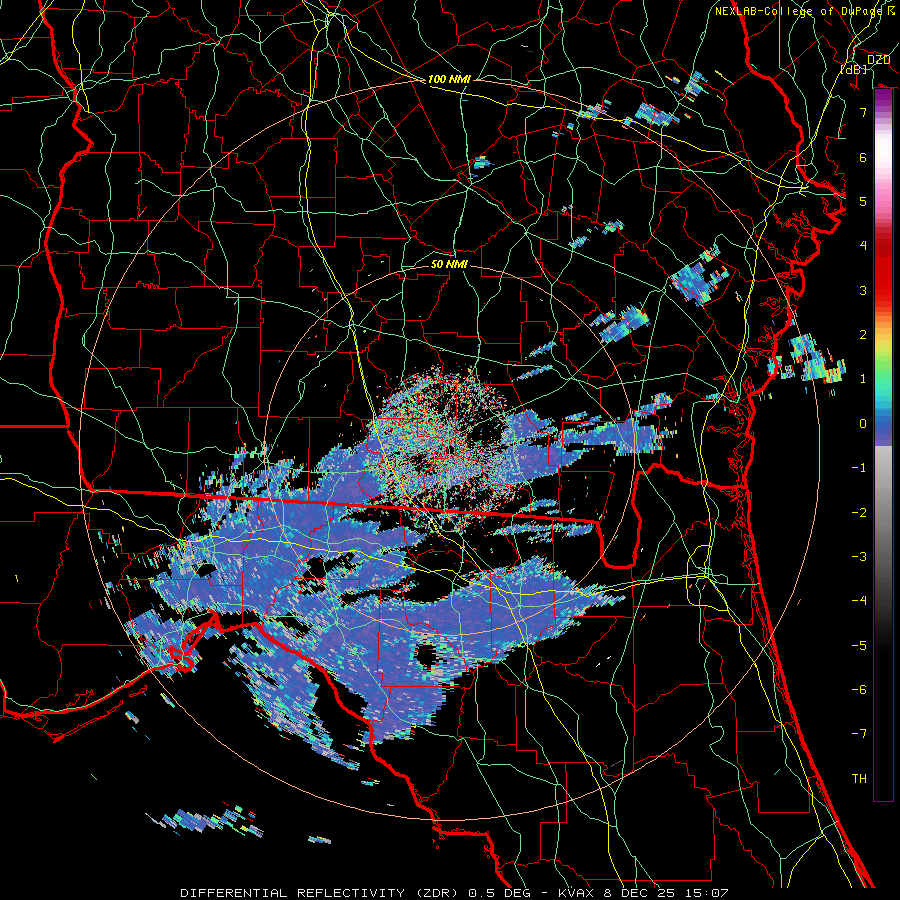Click the -3 value on the color scale
Viewport: 900px width, 900px height.
click(859, 557)
